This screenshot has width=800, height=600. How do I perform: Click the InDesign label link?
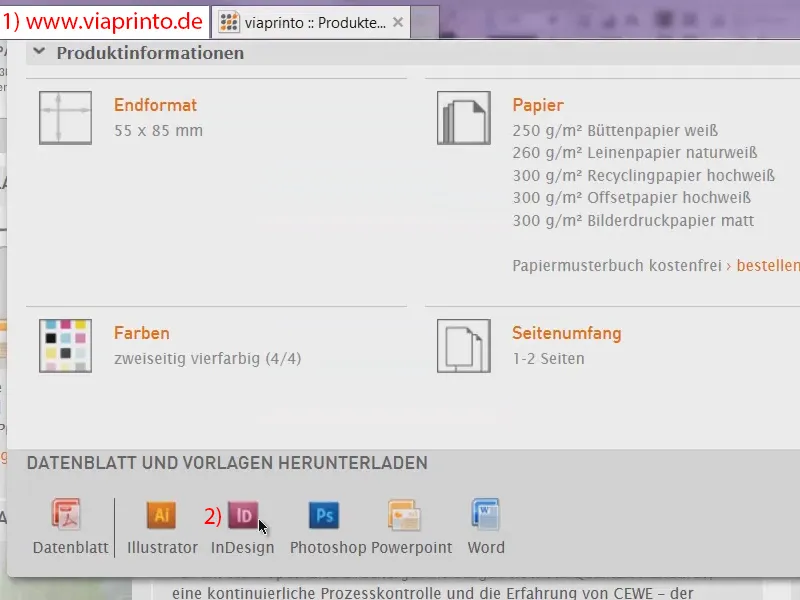pos(242,547)
